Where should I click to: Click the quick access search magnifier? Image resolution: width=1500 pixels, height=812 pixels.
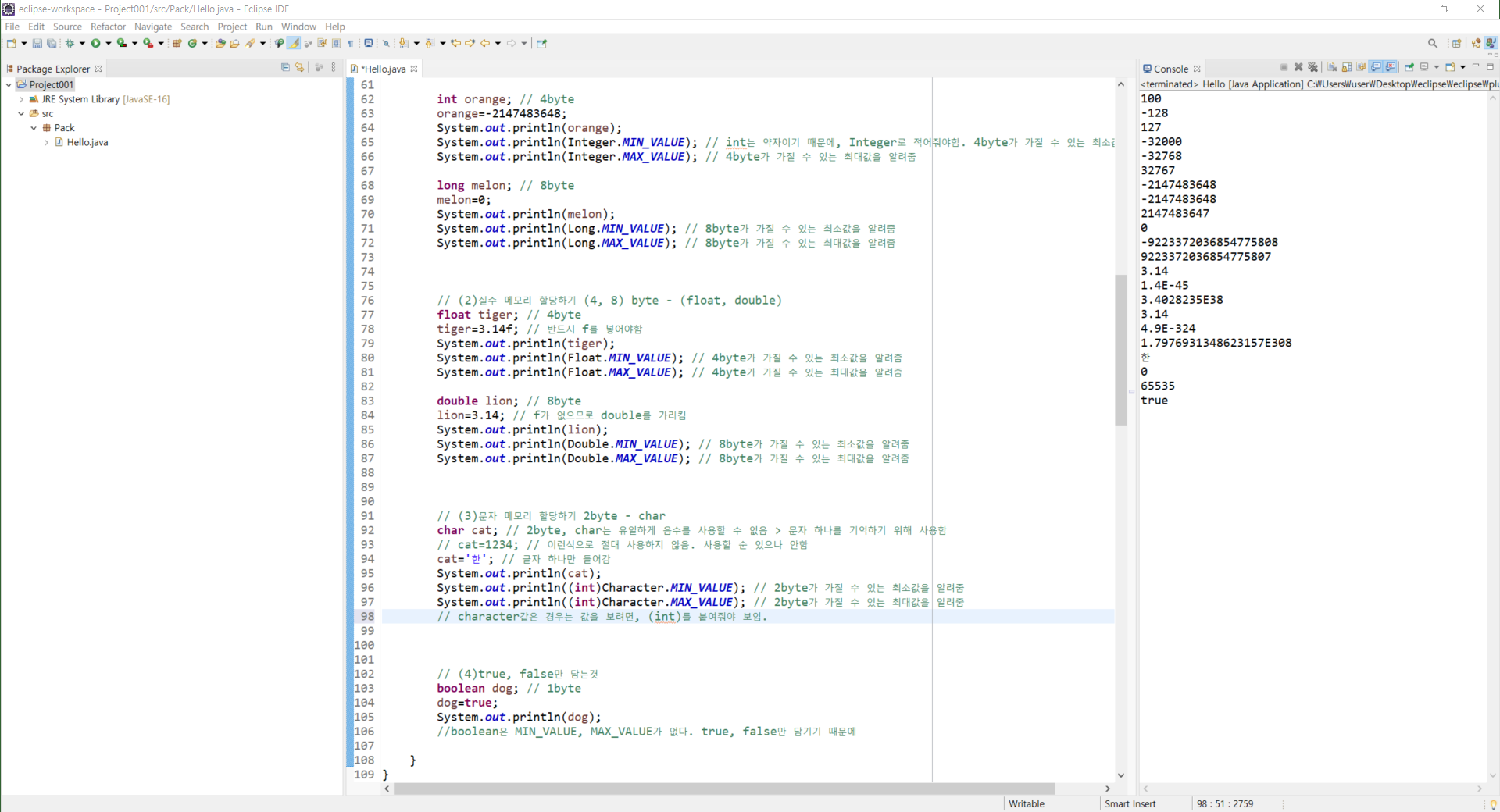1433,44
